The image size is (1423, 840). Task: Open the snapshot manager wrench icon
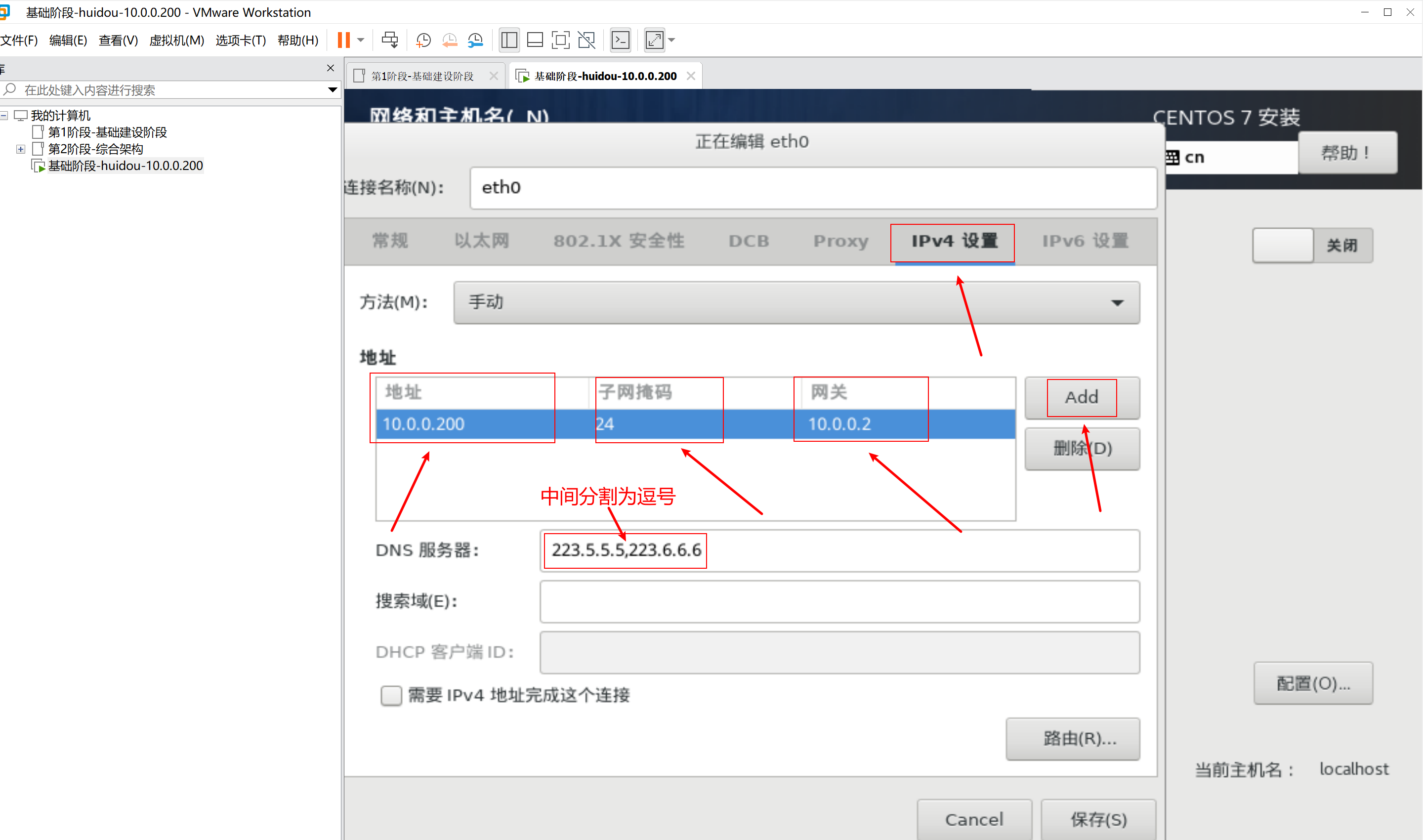point(475,40)
